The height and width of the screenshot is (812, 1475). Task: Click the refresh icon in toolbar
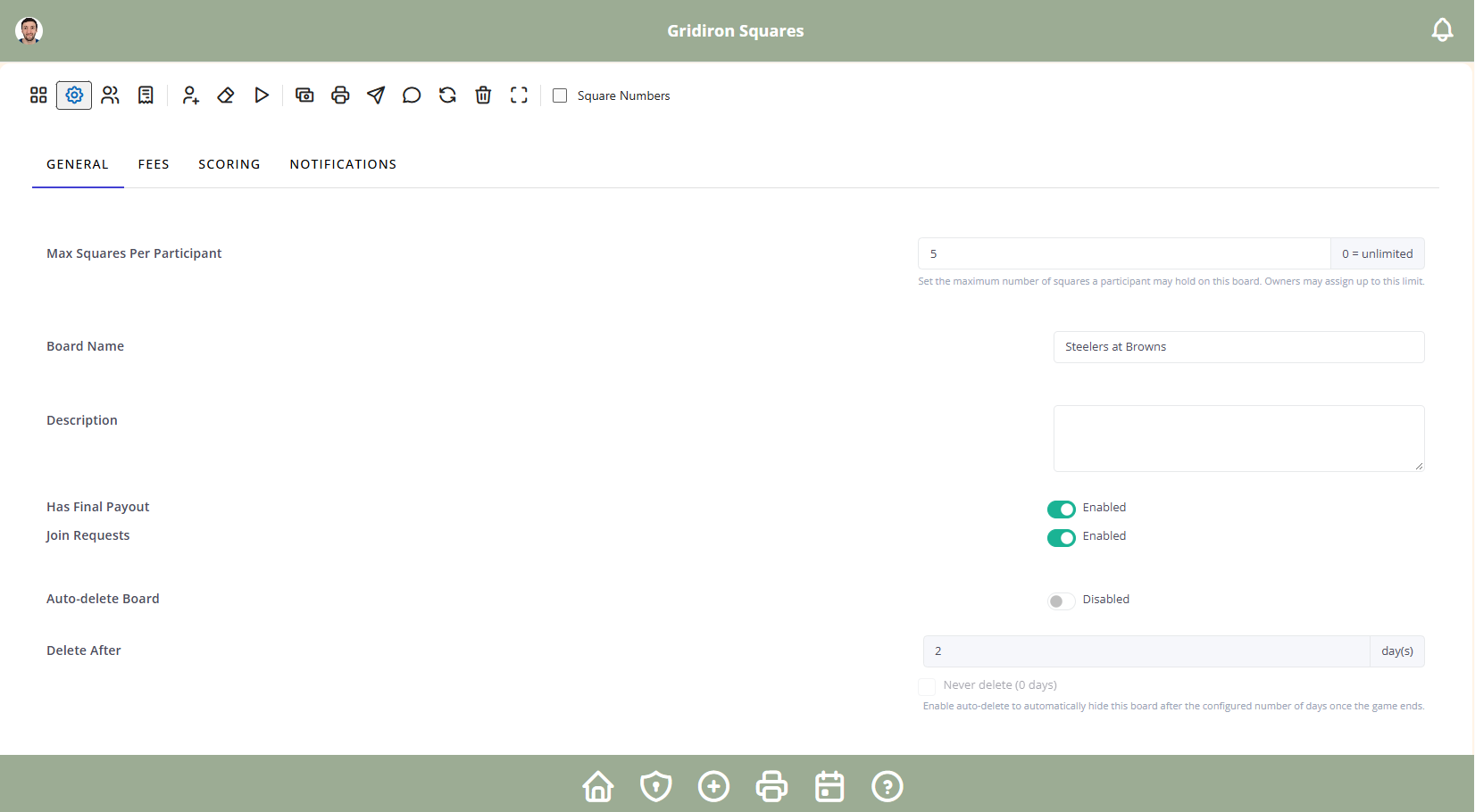point(447,95)
